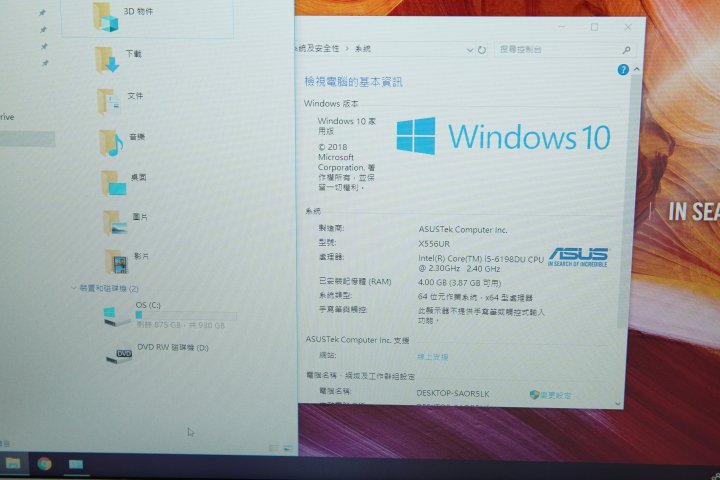
Task: Click the Windows 10 logo image
Action: (x=503, y=136)
